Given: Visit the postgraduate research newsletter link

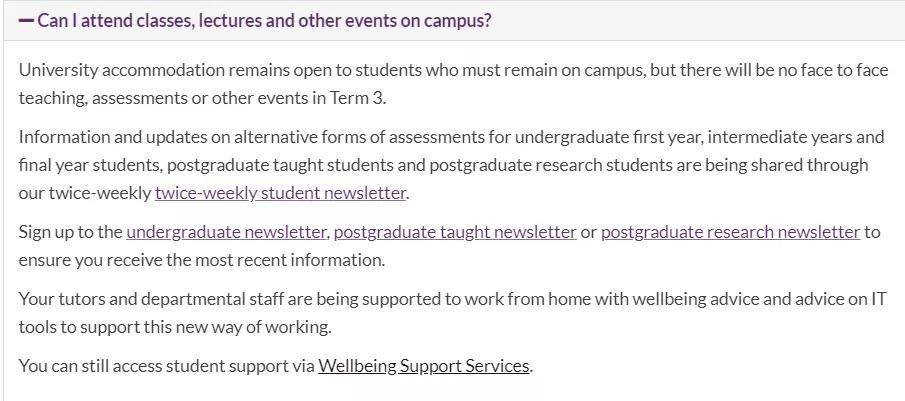Looking at the screenshot, I should pyautogui.click(x=730, y=232).
